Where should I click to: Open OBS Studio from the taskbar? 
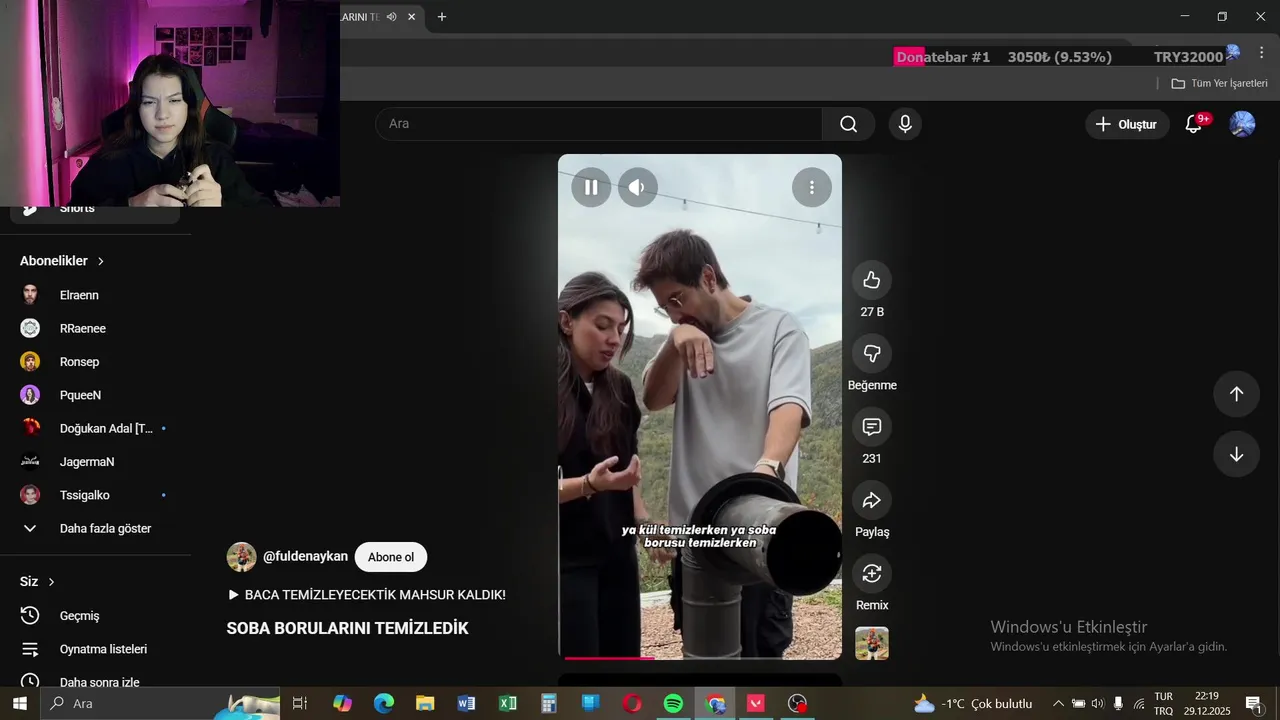(x=797, y=704)
